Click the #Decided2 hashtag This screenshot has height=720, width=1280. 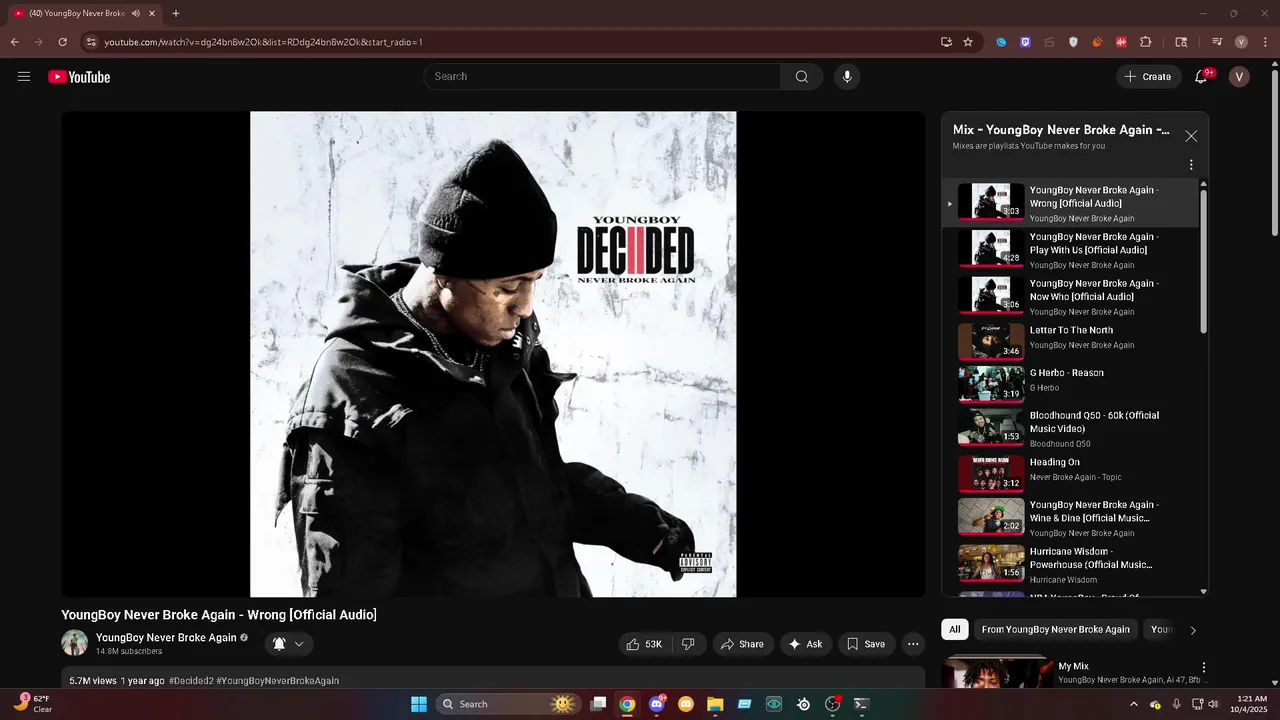pos(191,681)
